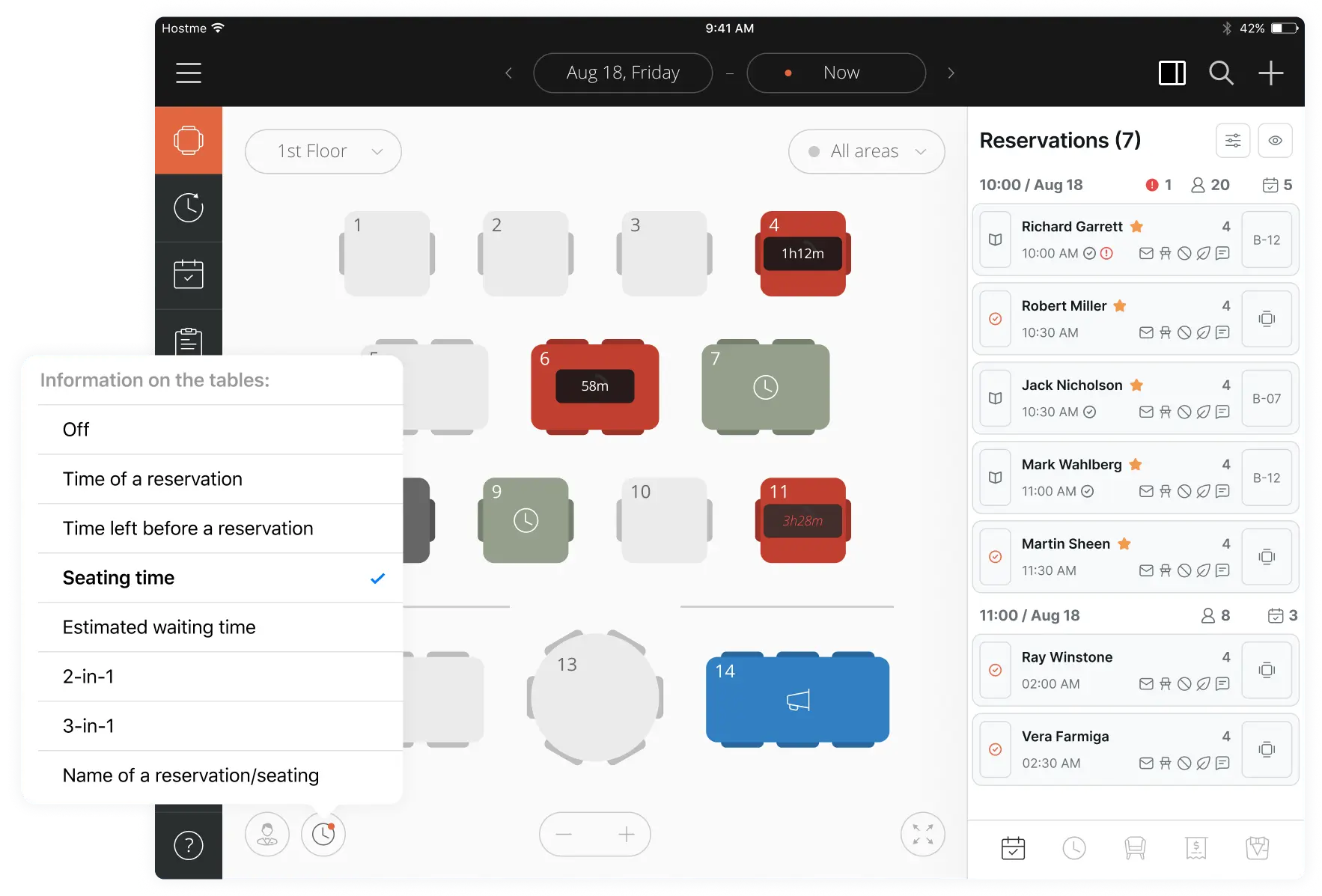
Task: Fit floor plan with expand arrows icon
Action: click(x=923, y=834)
